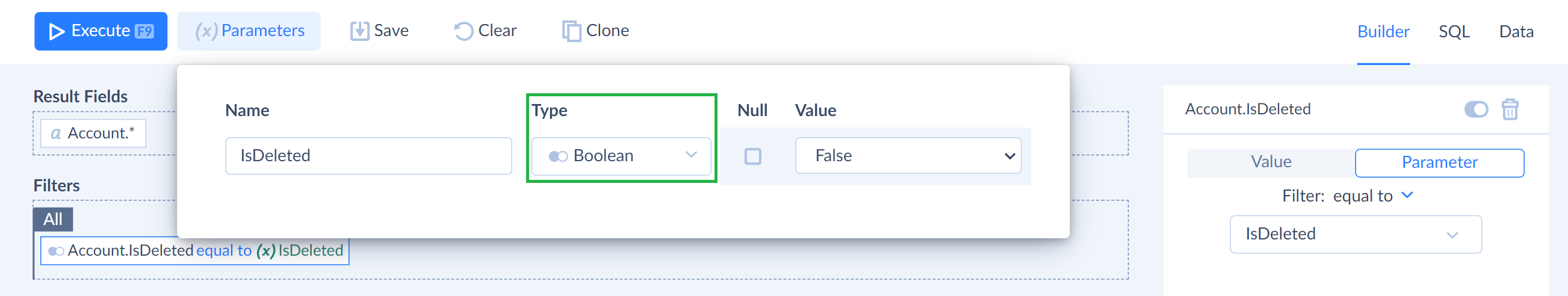Click the boolean icon in filter row
1568x296 pixels.
point(56,251)
